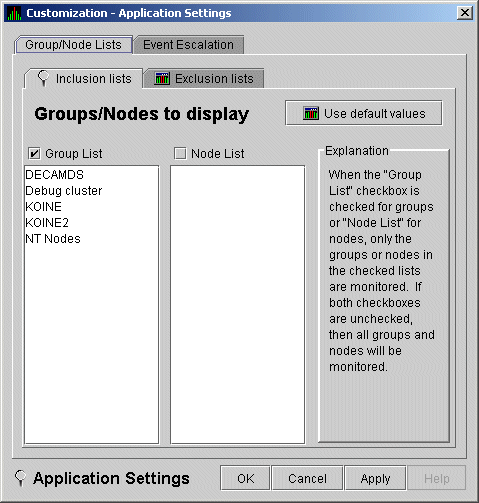479x503 pixels.
Task: Open the Exclusion lists tab
Action: click(204, 78)
